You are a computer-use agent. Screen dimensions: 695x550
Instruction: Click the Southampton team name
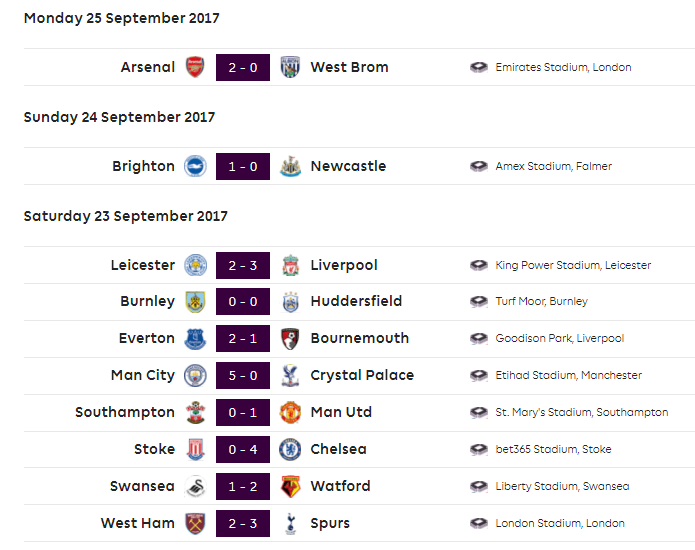click(x=125, y=412)
